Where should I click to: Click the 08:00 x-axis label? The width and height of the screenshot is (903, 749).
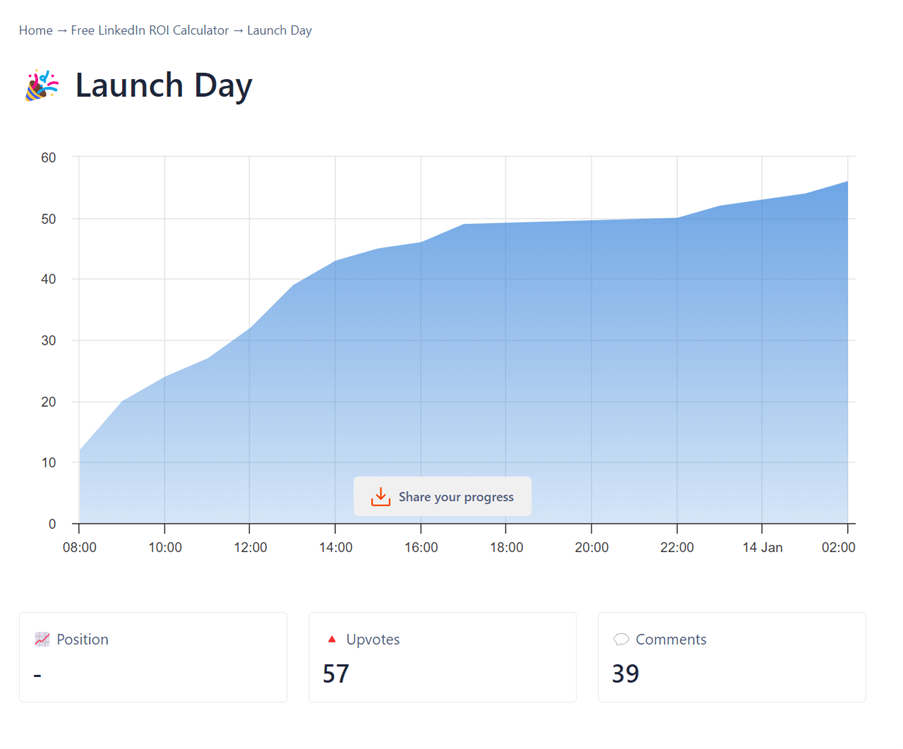coord(79,548)
